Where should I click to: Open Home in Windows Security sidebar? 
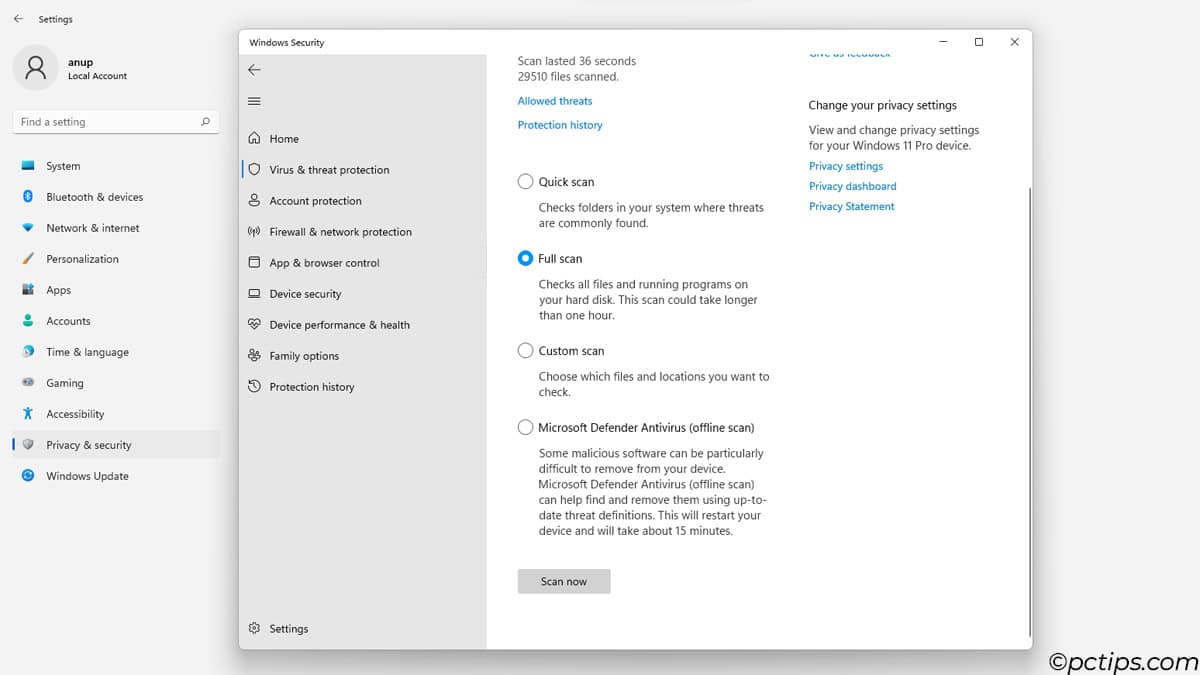(284, 139)
